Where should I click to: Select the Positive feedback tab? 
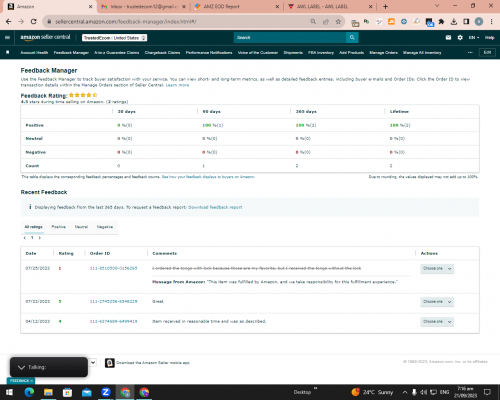tap(59, 227)
